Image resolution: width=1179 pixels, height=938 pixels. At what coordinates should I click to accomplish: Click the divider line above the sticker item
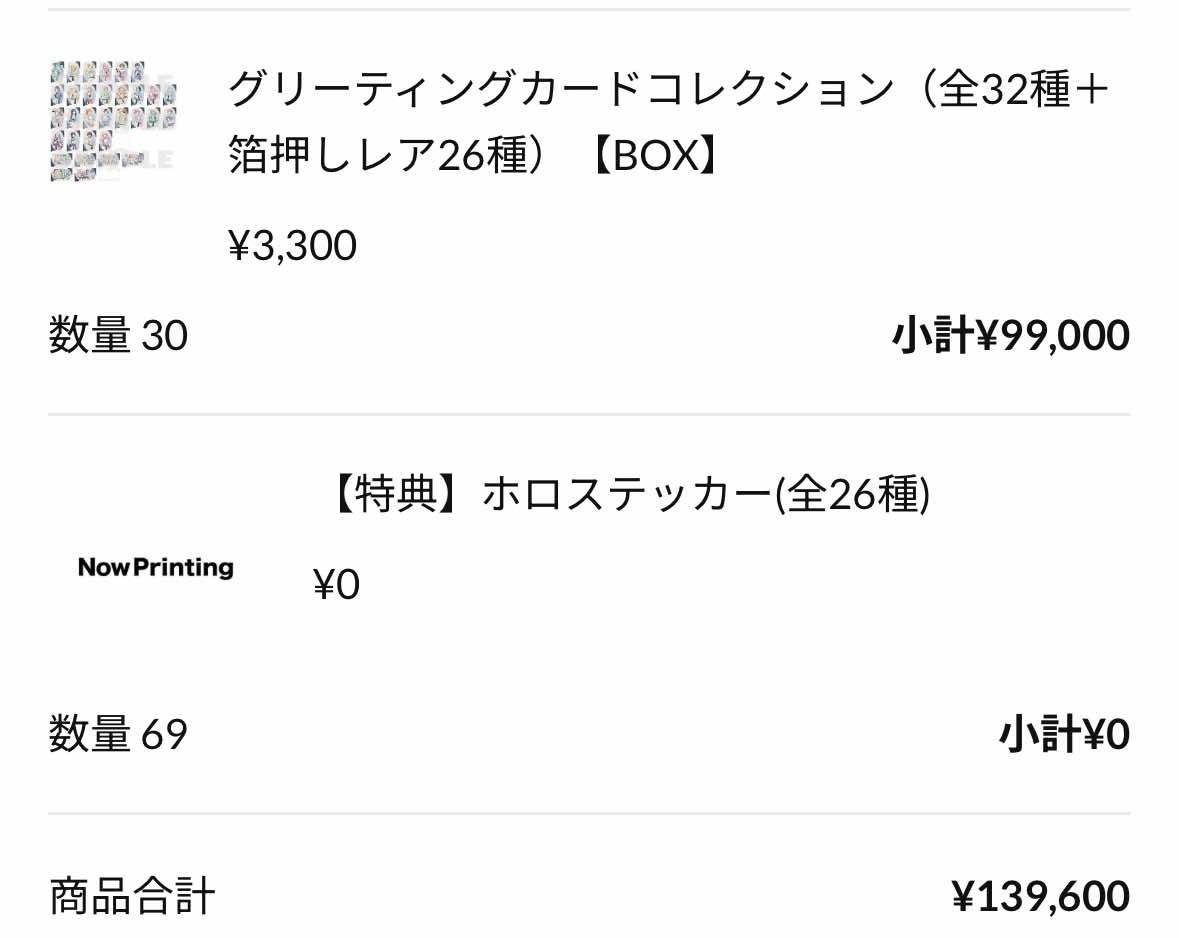[x=590, y=414]
